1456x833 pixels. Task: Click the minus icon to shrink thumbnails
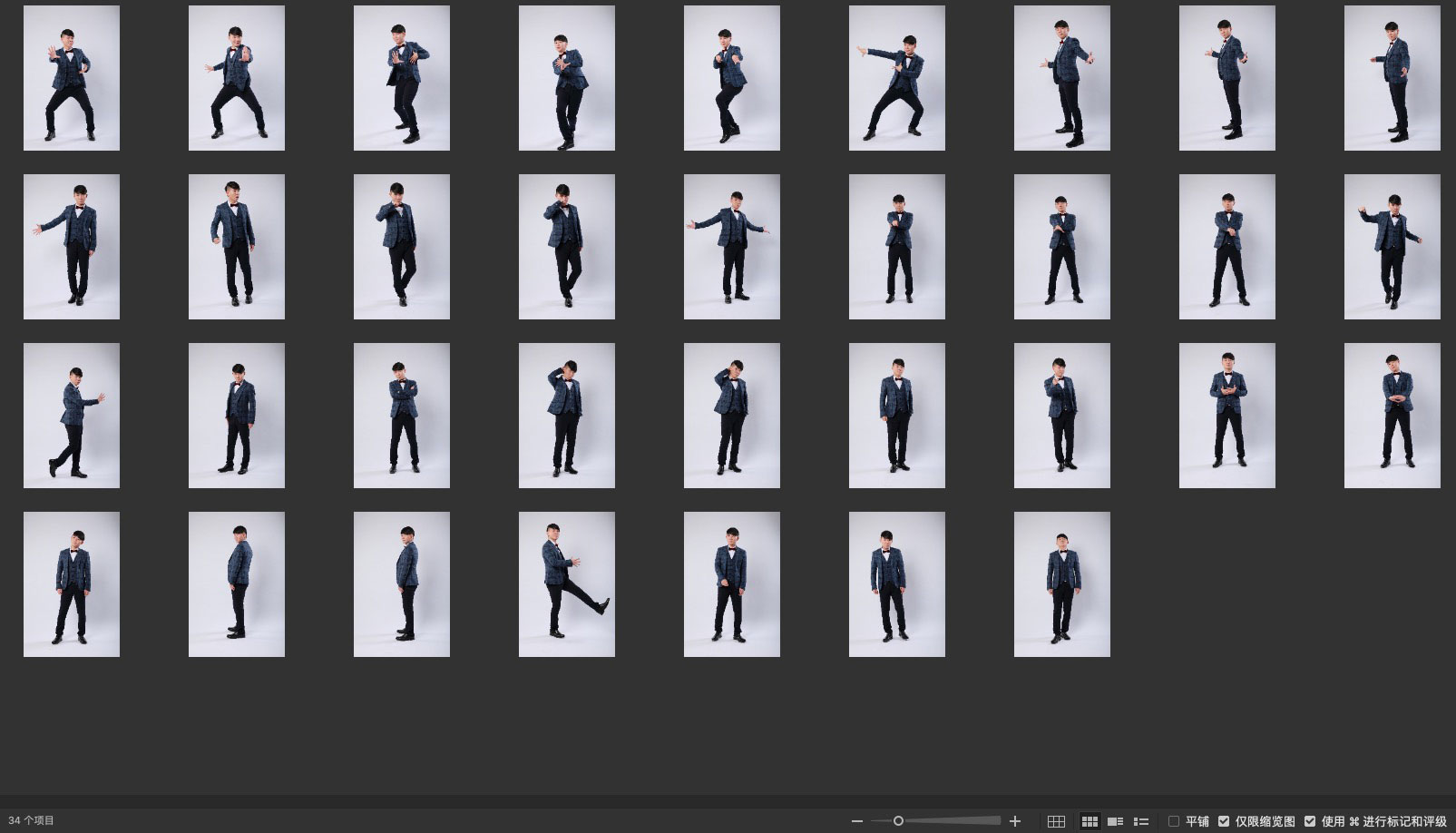pos(856,821)
